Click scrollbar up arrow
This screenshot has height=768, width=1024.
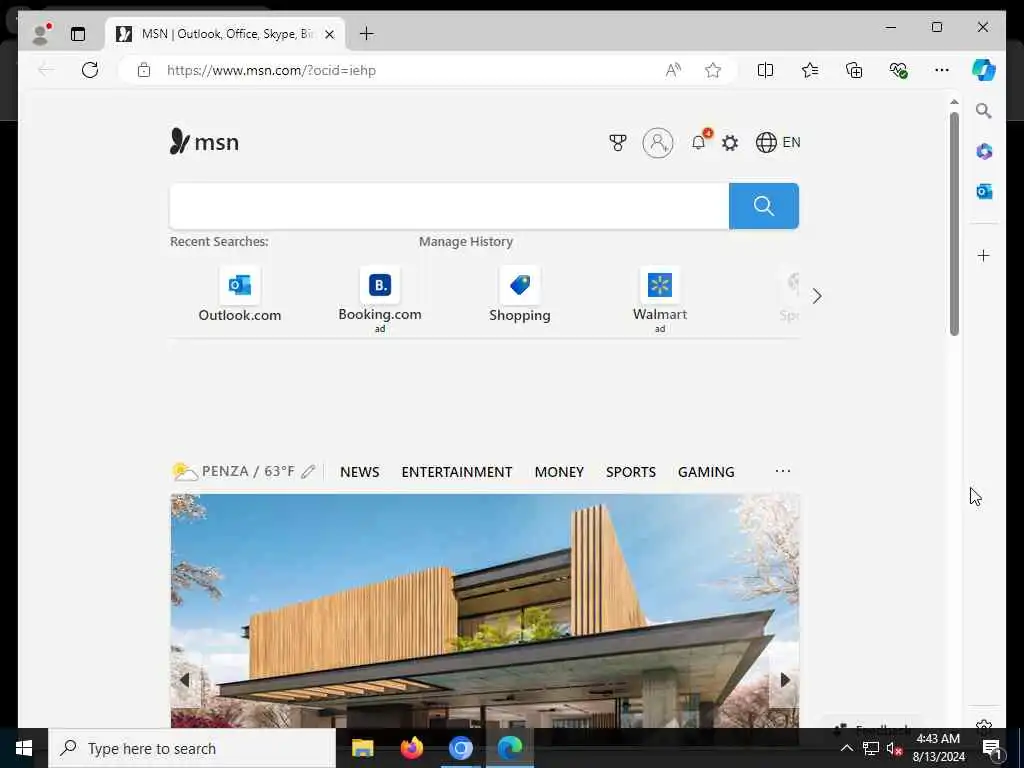[954, 102]
